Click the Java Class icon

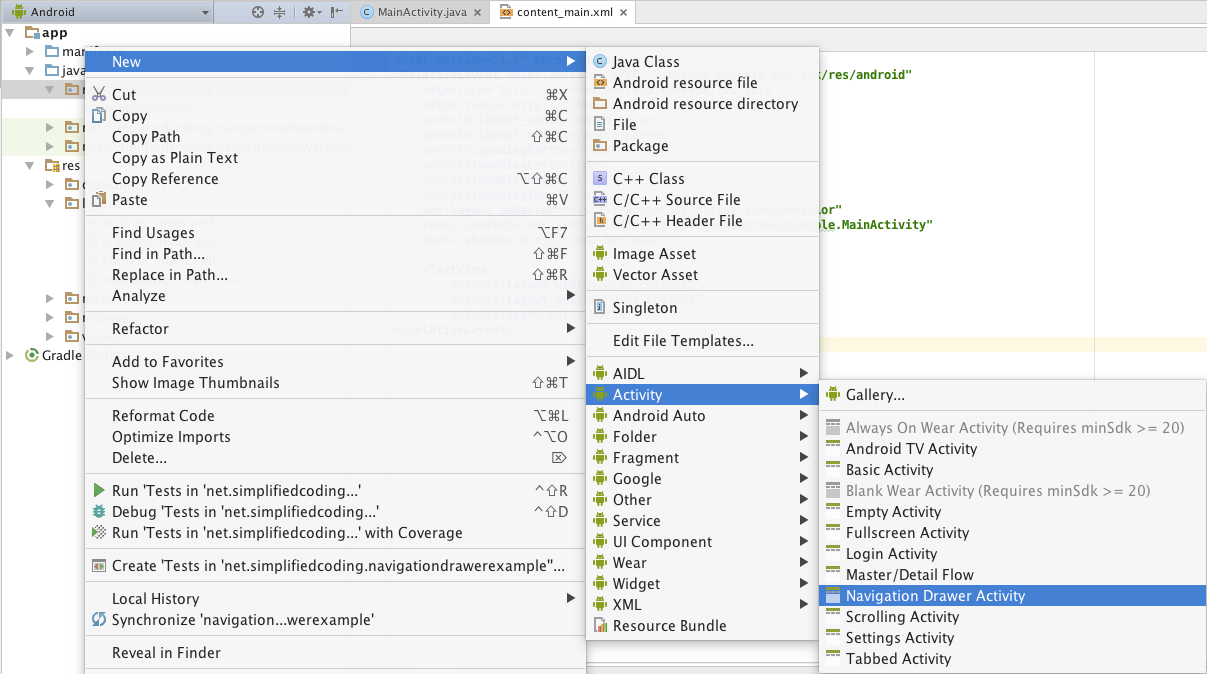(600, 62)
